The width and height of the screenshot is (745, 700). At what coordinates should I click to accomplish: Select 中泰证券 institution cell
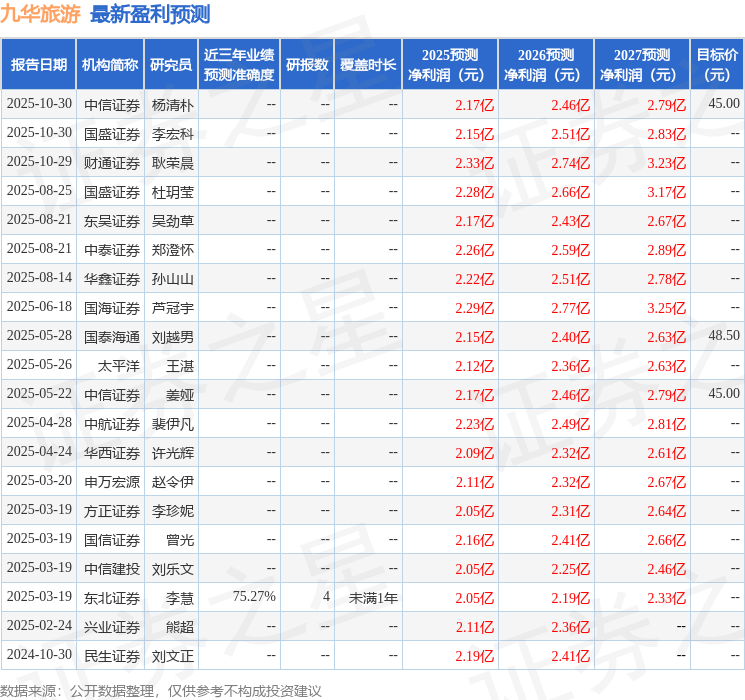click(x=112, y=250)
